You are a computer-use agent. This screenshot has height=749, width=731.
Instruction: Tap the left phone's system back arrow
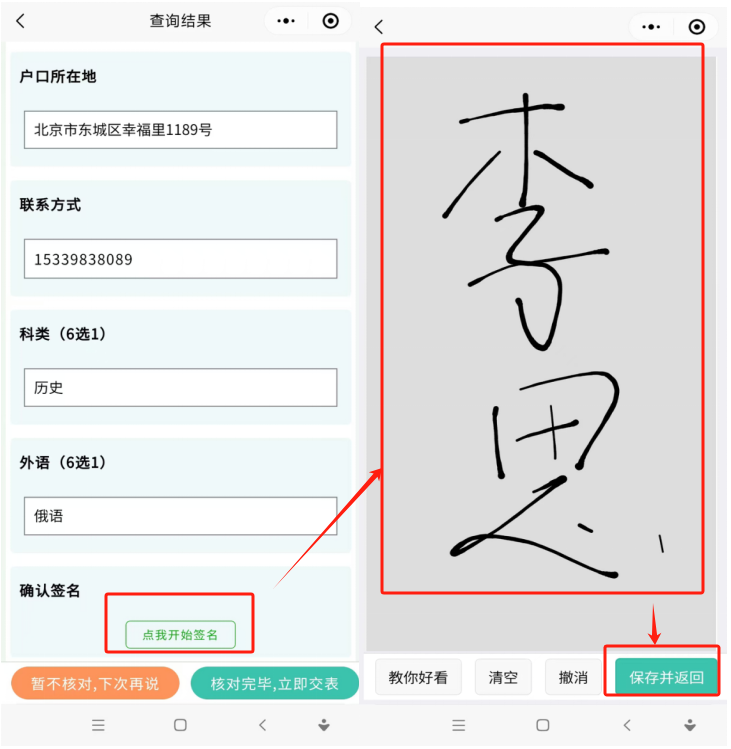[262, 725]
